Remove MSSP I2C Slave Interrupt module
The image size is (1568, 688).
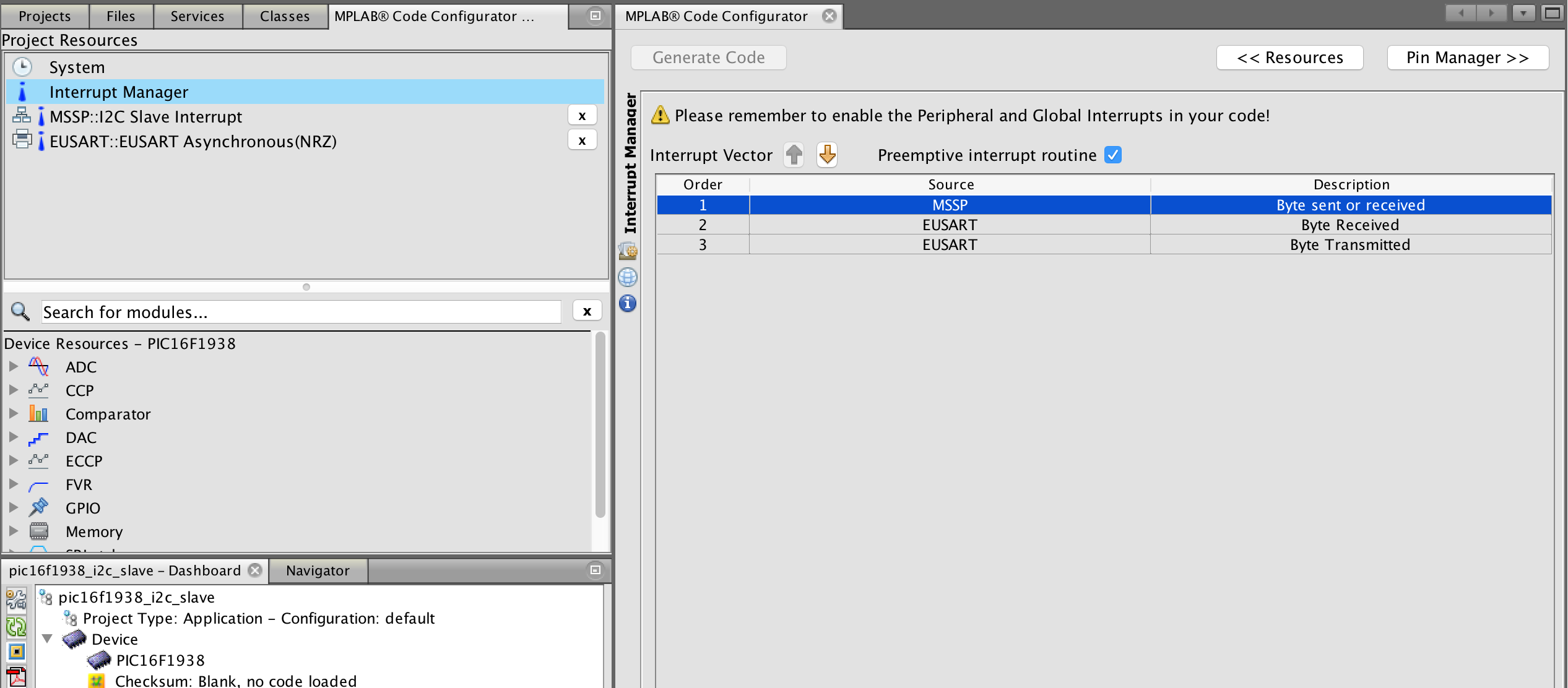coord(582,116)
